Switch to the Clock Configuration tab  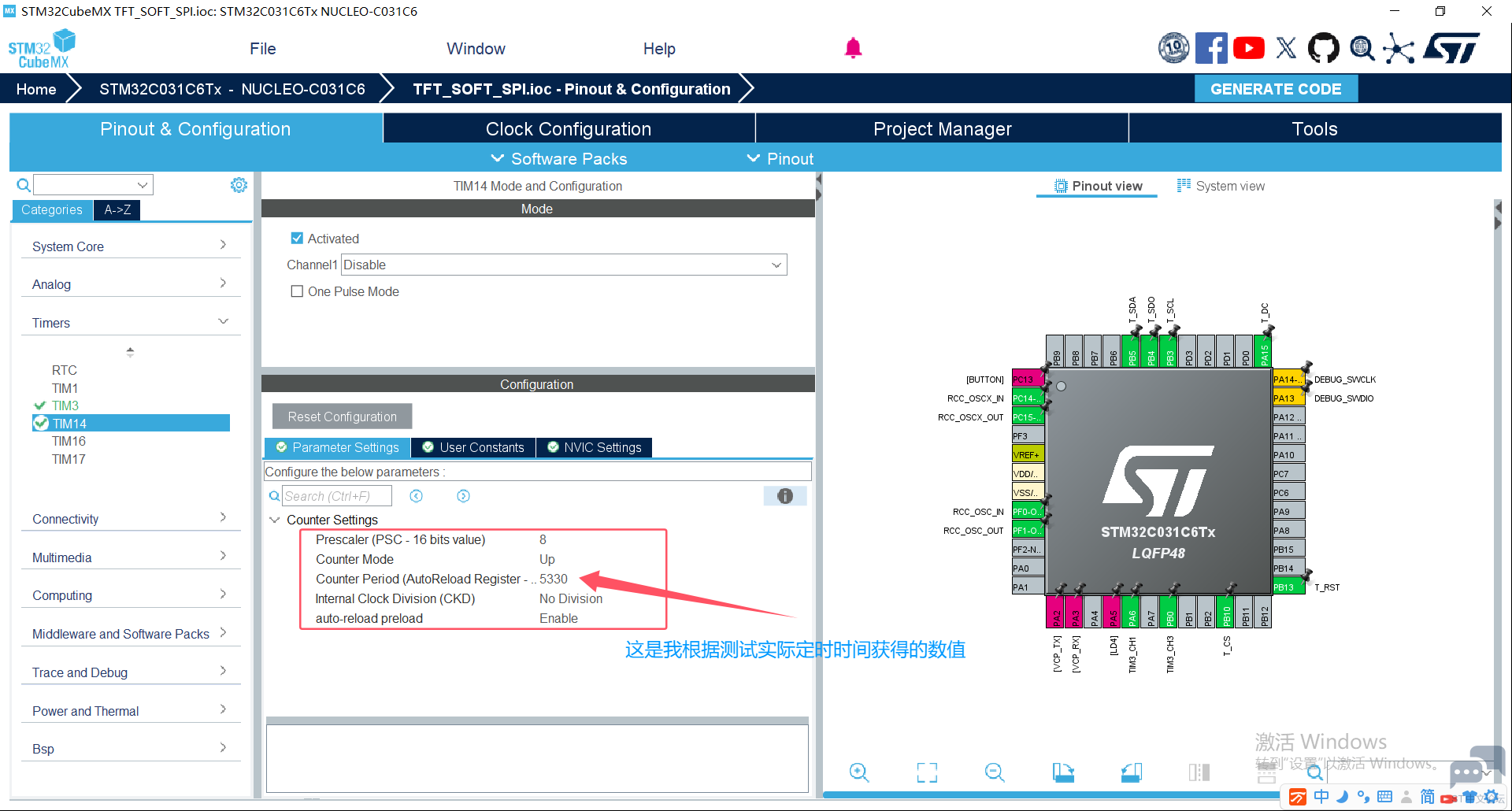click(x=569, y=128)
